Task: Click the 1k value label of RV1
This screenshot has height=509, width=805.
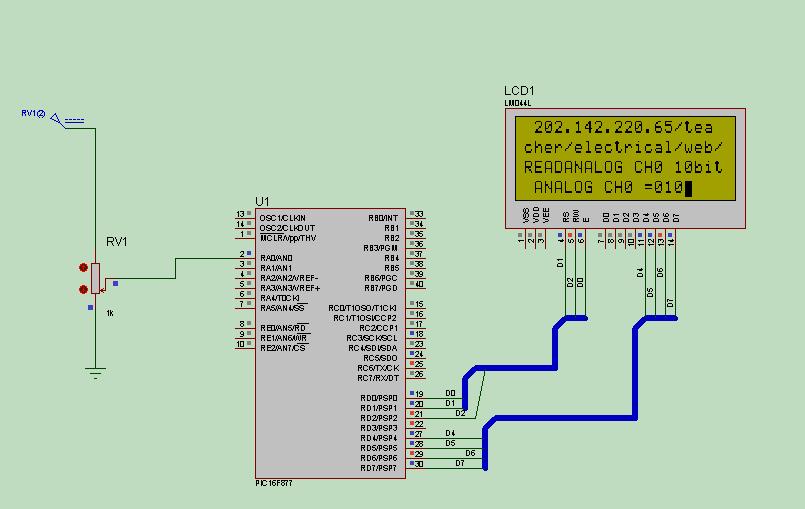Action: pos(110,313)
